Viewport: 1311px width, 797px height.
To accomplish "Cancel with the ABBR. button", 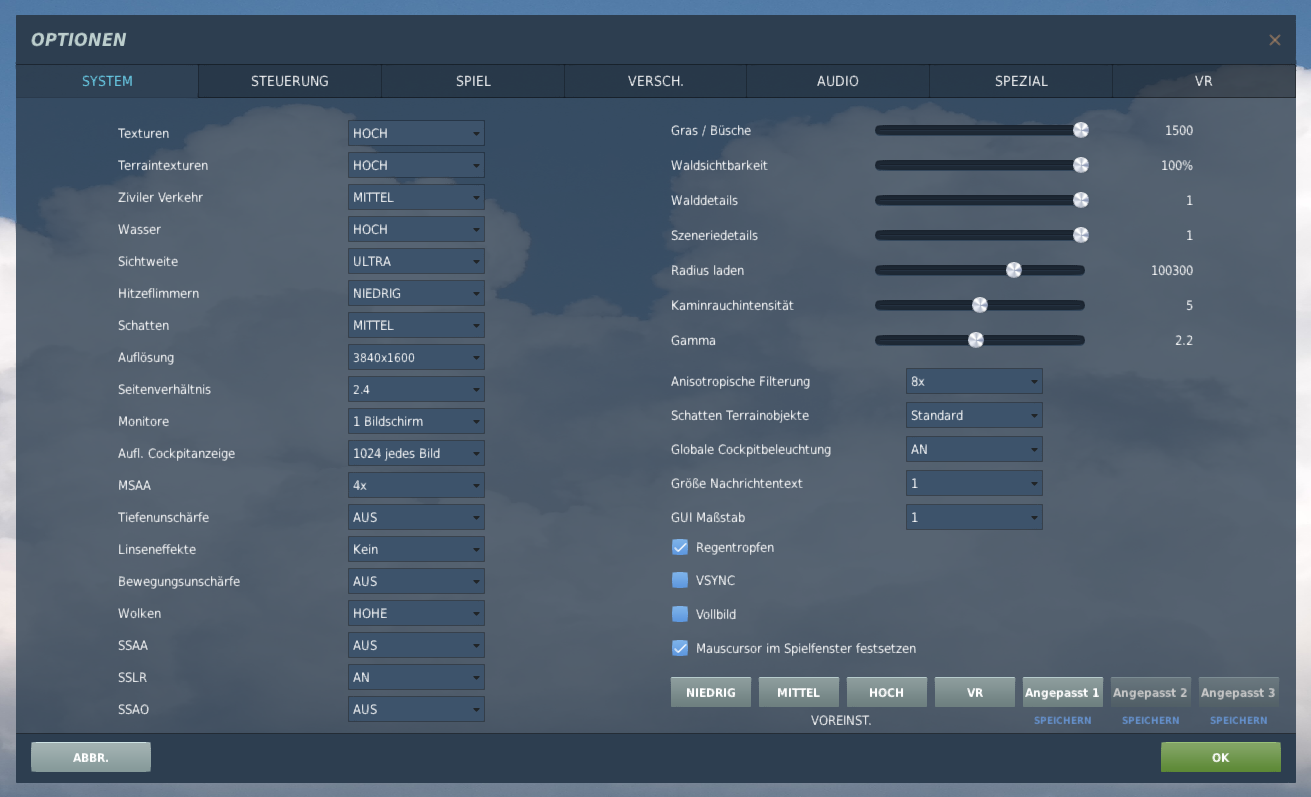I will pyautogui.click(x=91, y=757).
